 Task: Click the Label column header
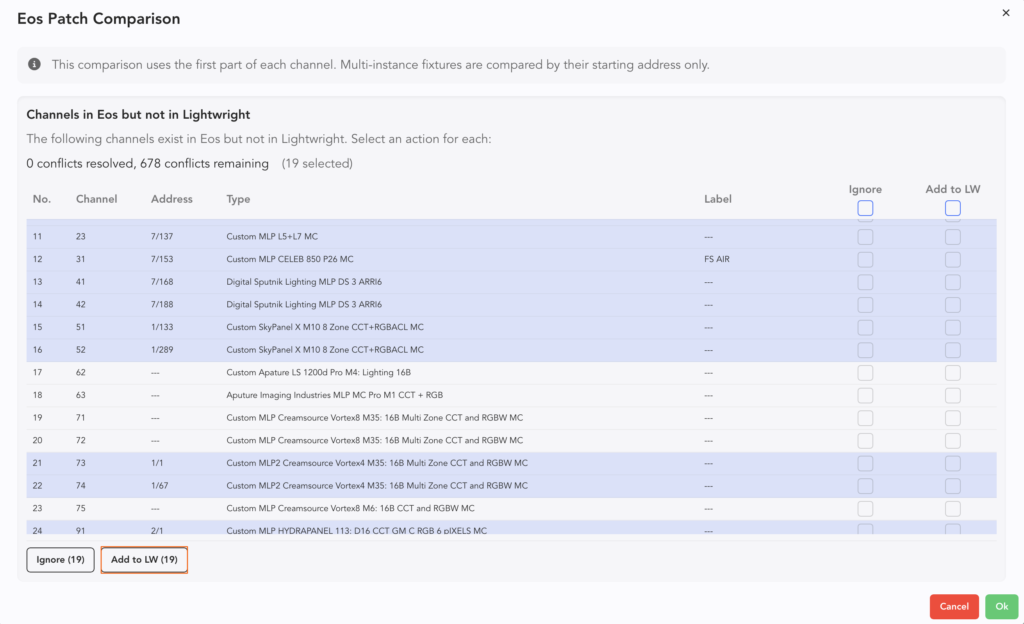pyautogui.click(x=717, y=199)
